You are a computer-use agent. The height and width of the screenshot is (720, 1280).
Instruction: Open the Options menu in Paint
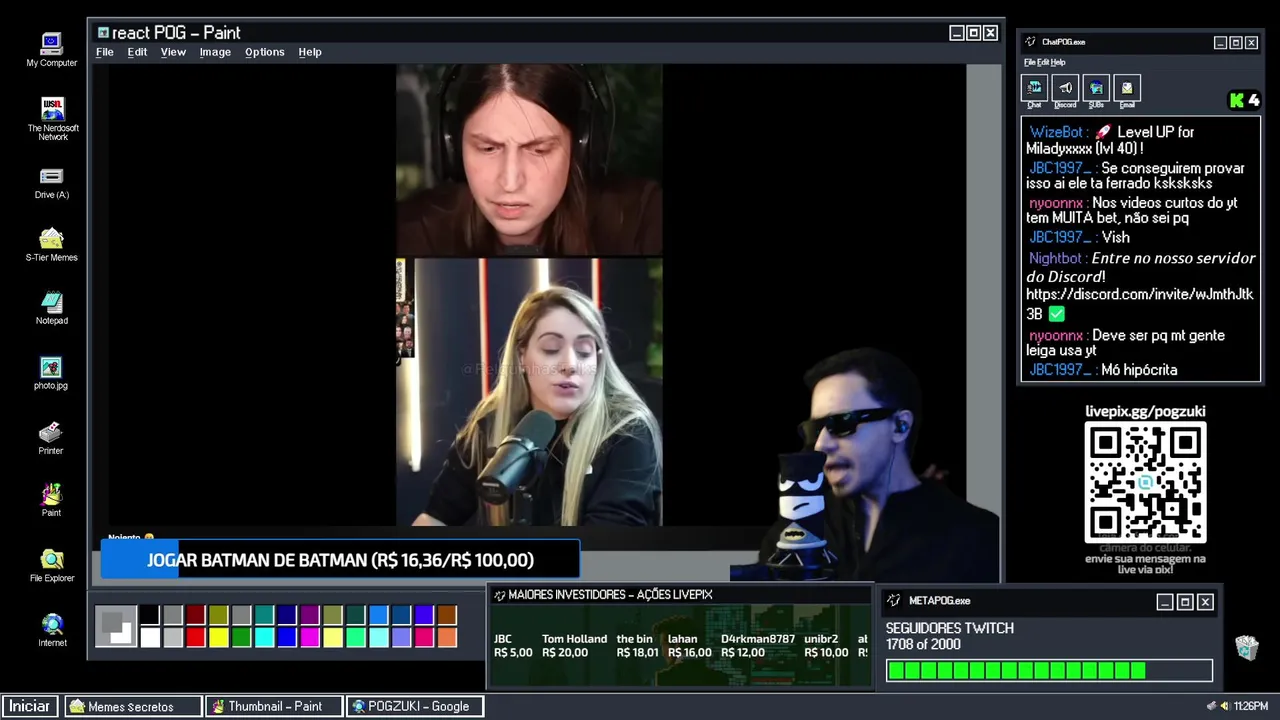click(265, 52)
